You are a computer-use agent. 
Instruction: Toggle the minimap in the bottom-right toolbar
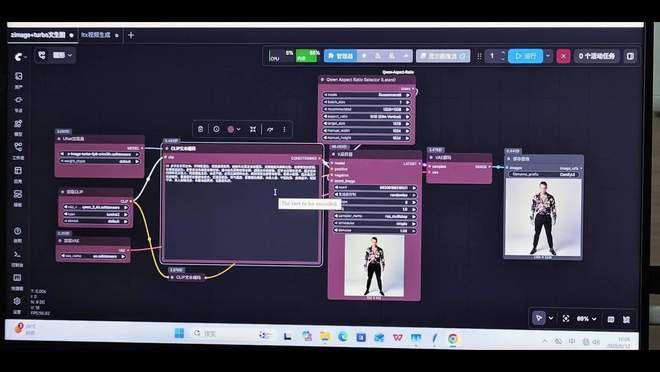611,319
